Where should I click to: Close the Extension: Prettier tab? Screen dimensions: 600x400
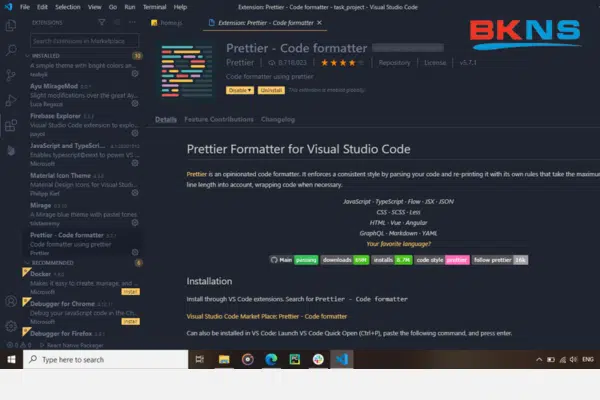coord(319,23)
